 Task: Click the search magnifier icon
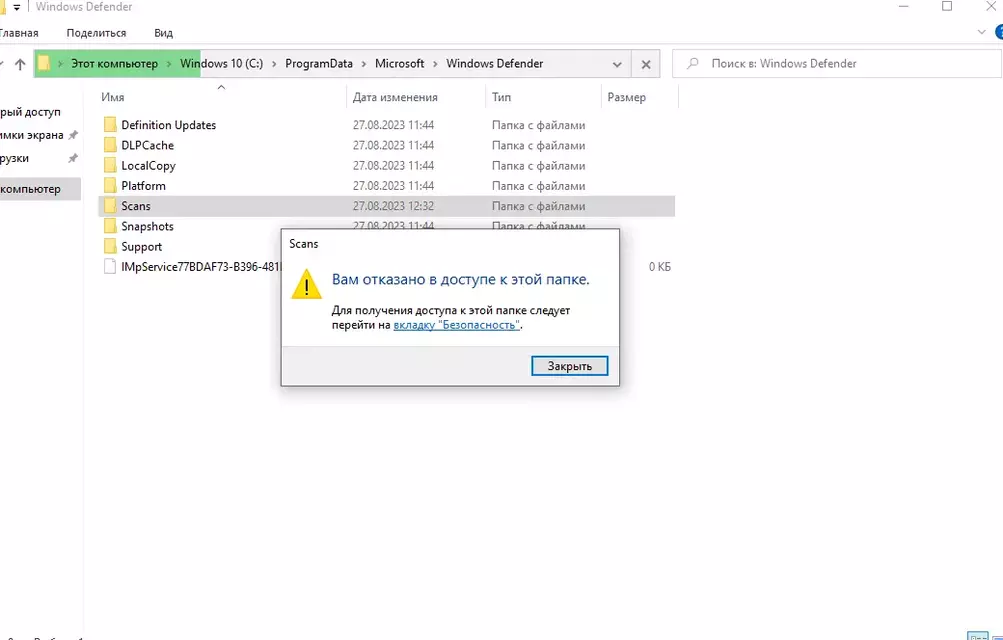point(692,63)
